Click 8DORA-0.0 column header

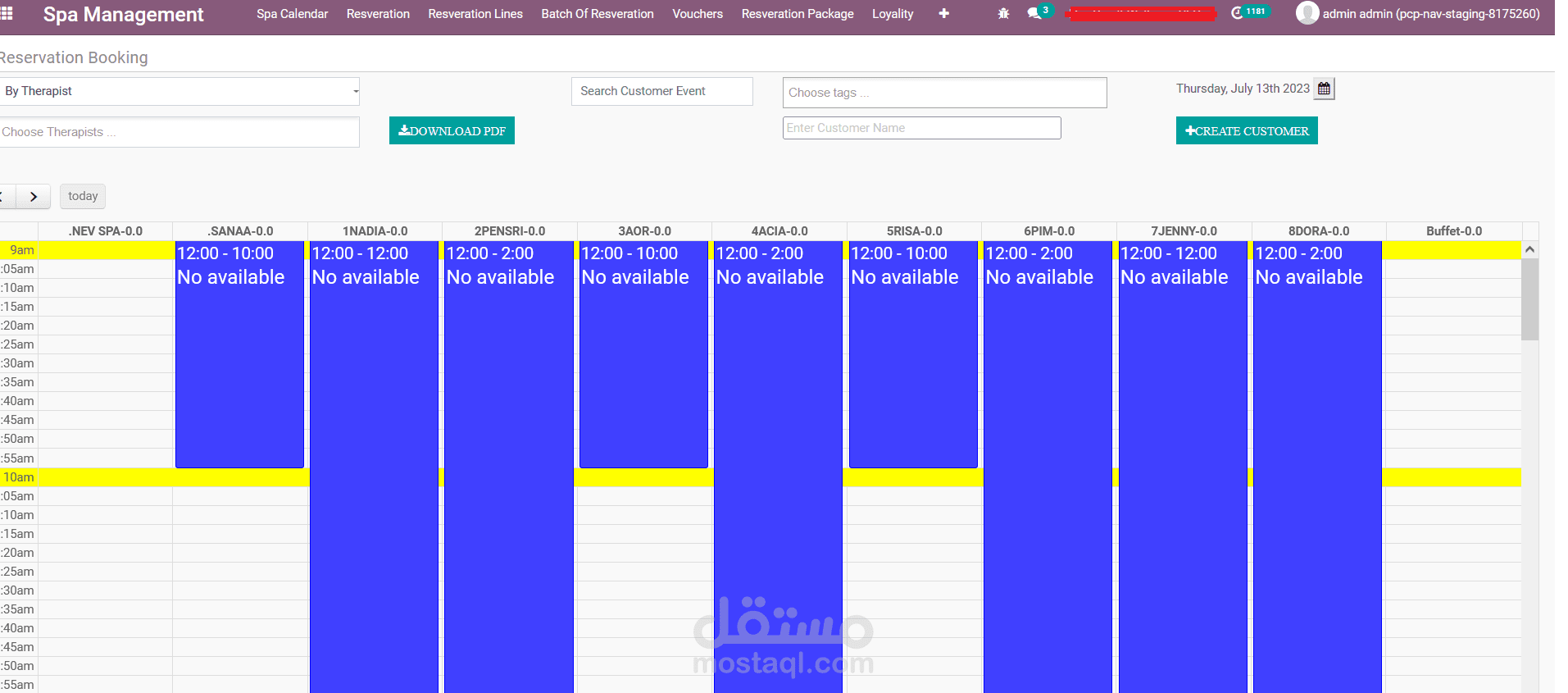[1319, 231]
